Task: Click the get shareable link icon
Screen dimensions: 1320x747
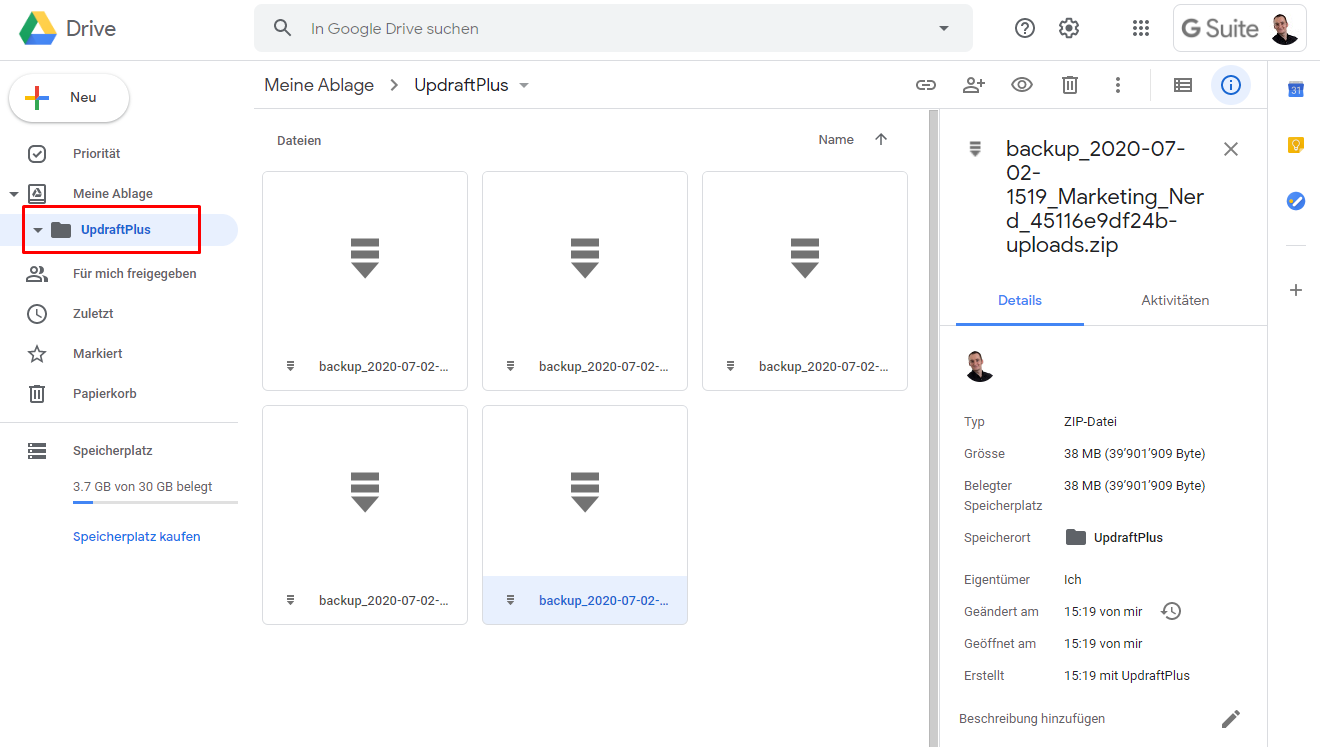Action: tap(926, 85)
